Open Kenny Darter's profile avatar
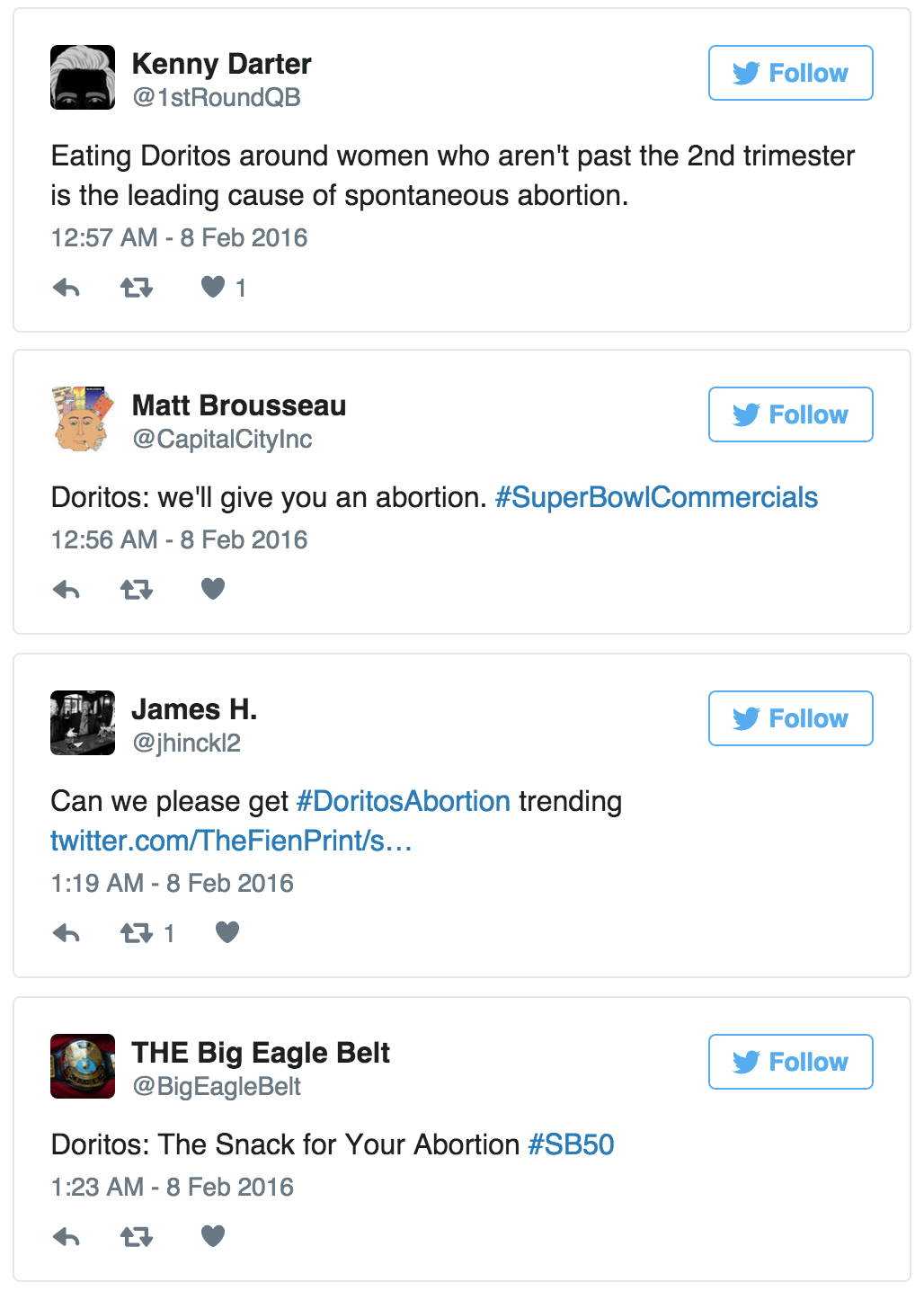The image size is (924, 1291). 83,77
